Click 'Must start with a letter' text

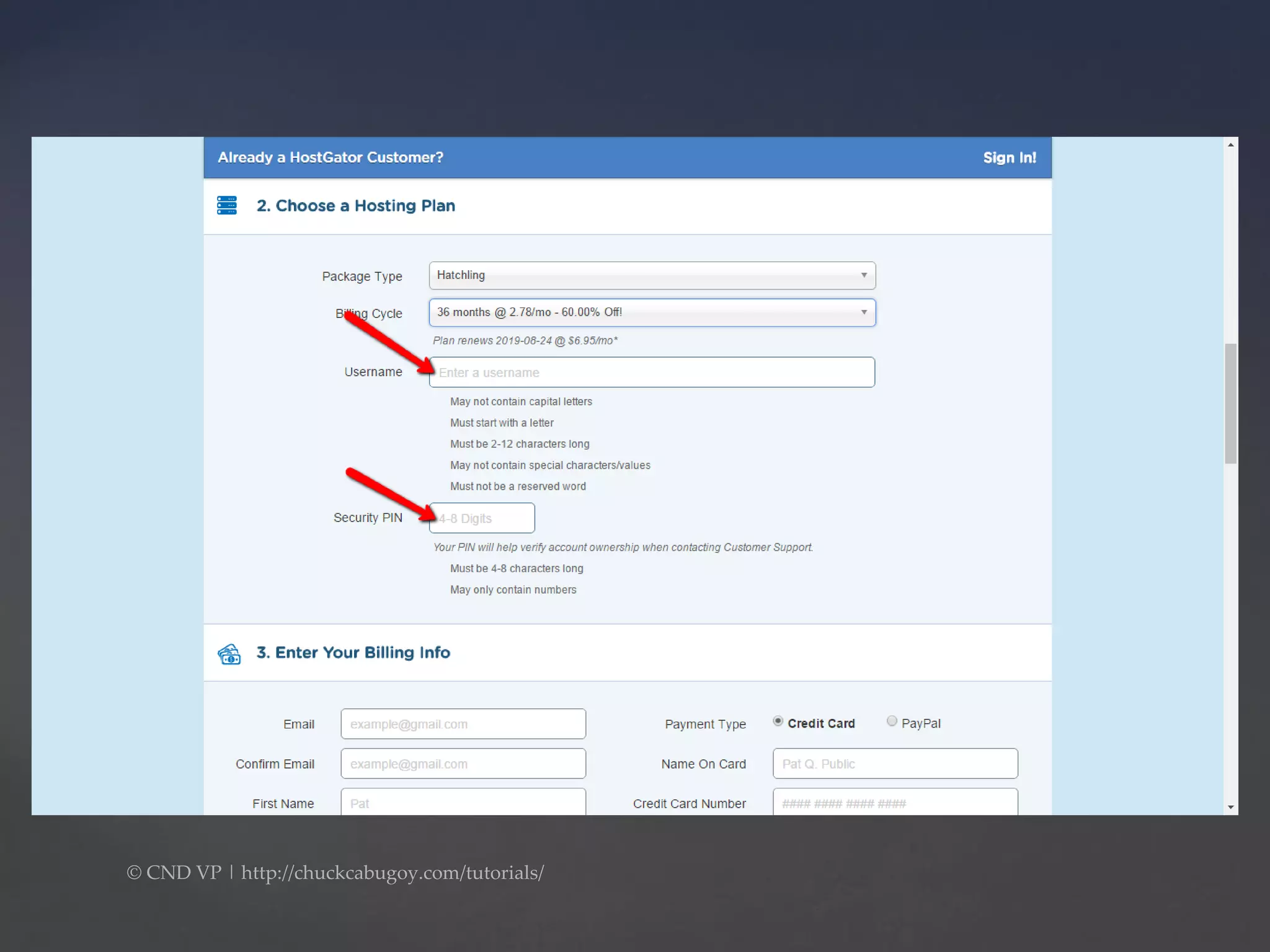tap(502, 423)
